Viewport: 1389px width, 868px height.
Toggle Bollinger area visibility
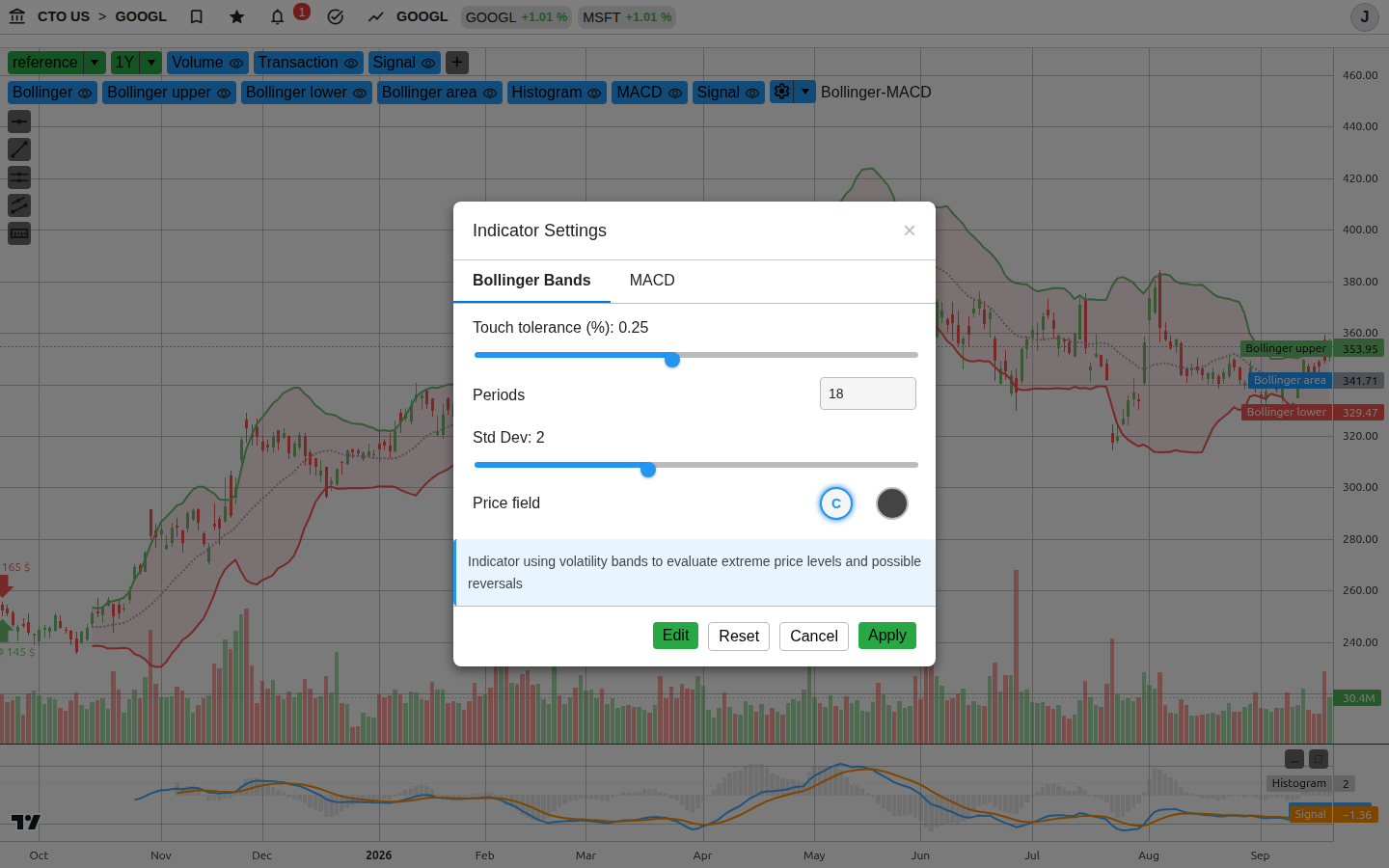point(490,93)
